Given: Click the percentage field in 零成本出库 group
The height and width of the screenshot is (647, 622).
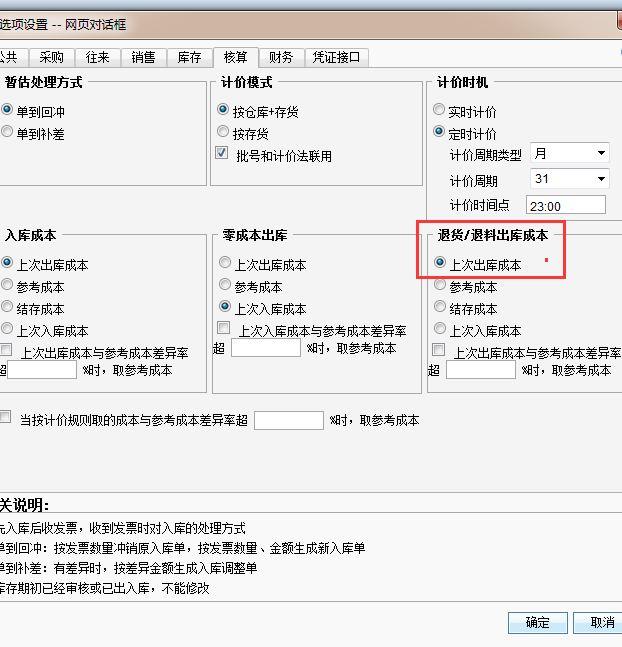Looking at the screenshot, I should pyautogui.click(x=266, y=348).
